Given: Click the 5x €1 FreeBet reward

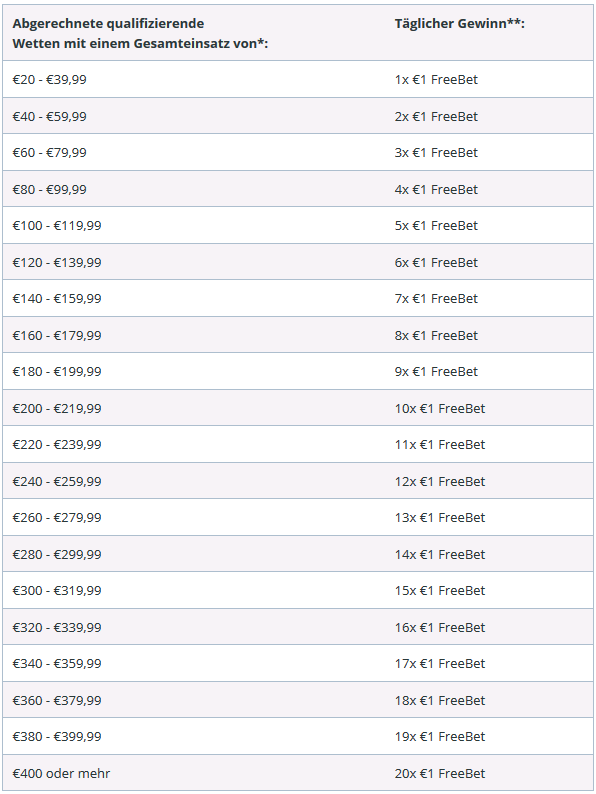Looking at the screenshot, I should [436, 225].
